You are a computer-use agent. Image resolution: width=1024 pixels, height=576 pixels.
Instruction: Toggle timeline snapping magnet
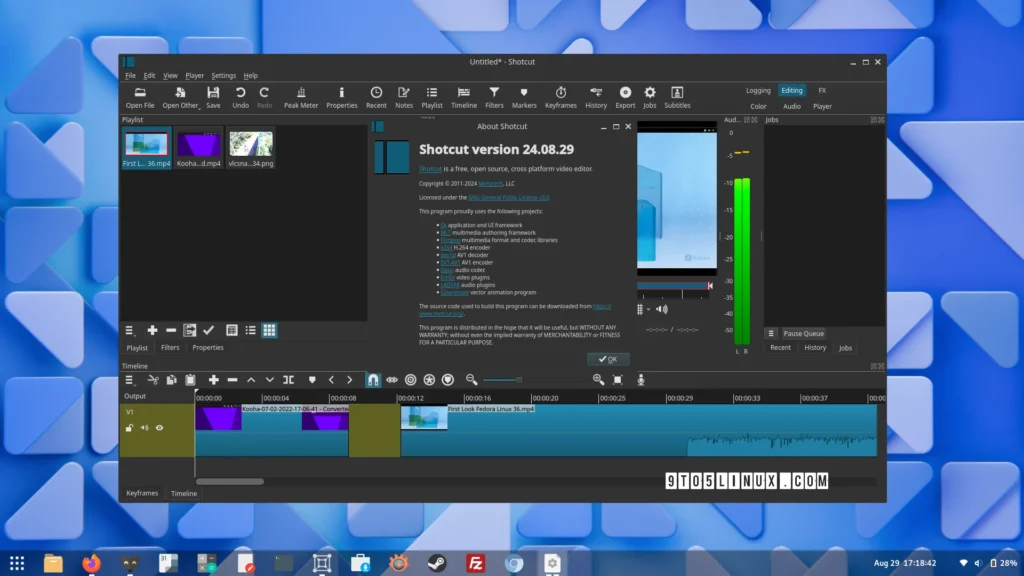(373, 379)
